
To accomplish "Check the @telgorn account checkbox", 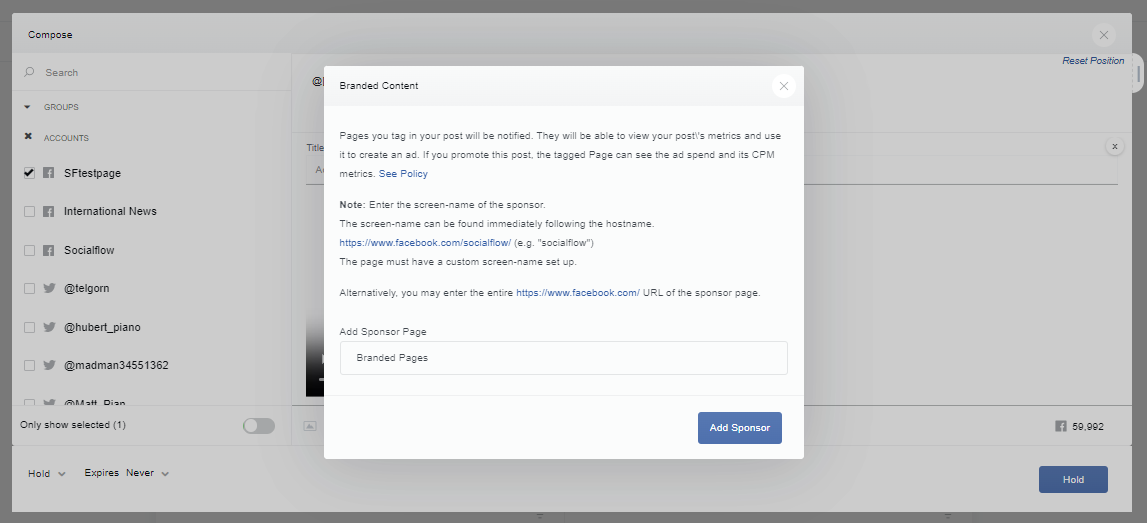I will (29, 288).
